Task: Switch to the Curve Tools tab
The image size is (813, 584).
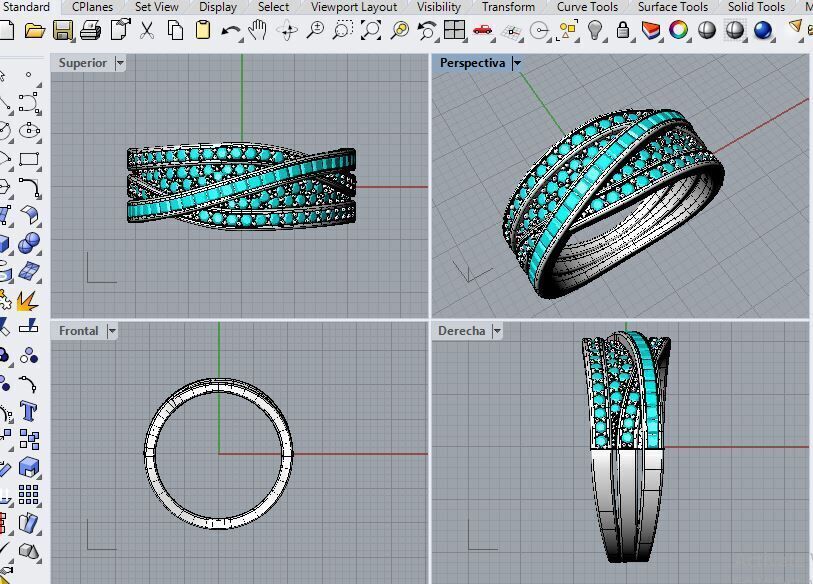Action: click(x=587, y=7)
